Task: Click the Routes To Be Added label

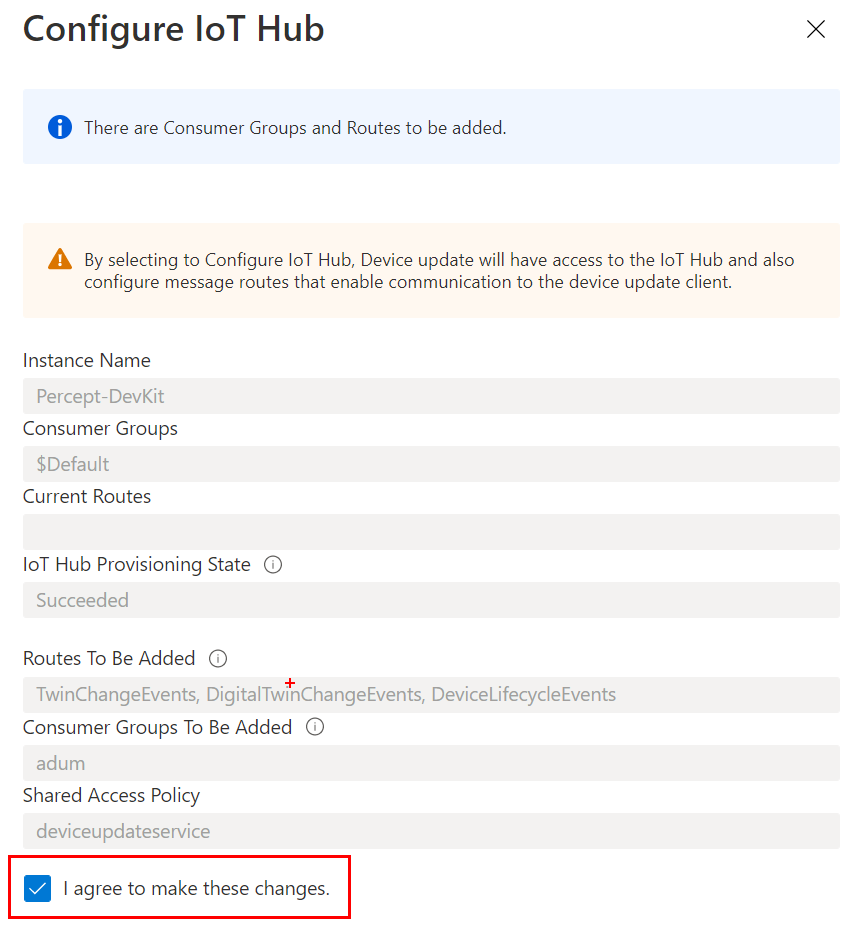Action: [x=109, y=658]
